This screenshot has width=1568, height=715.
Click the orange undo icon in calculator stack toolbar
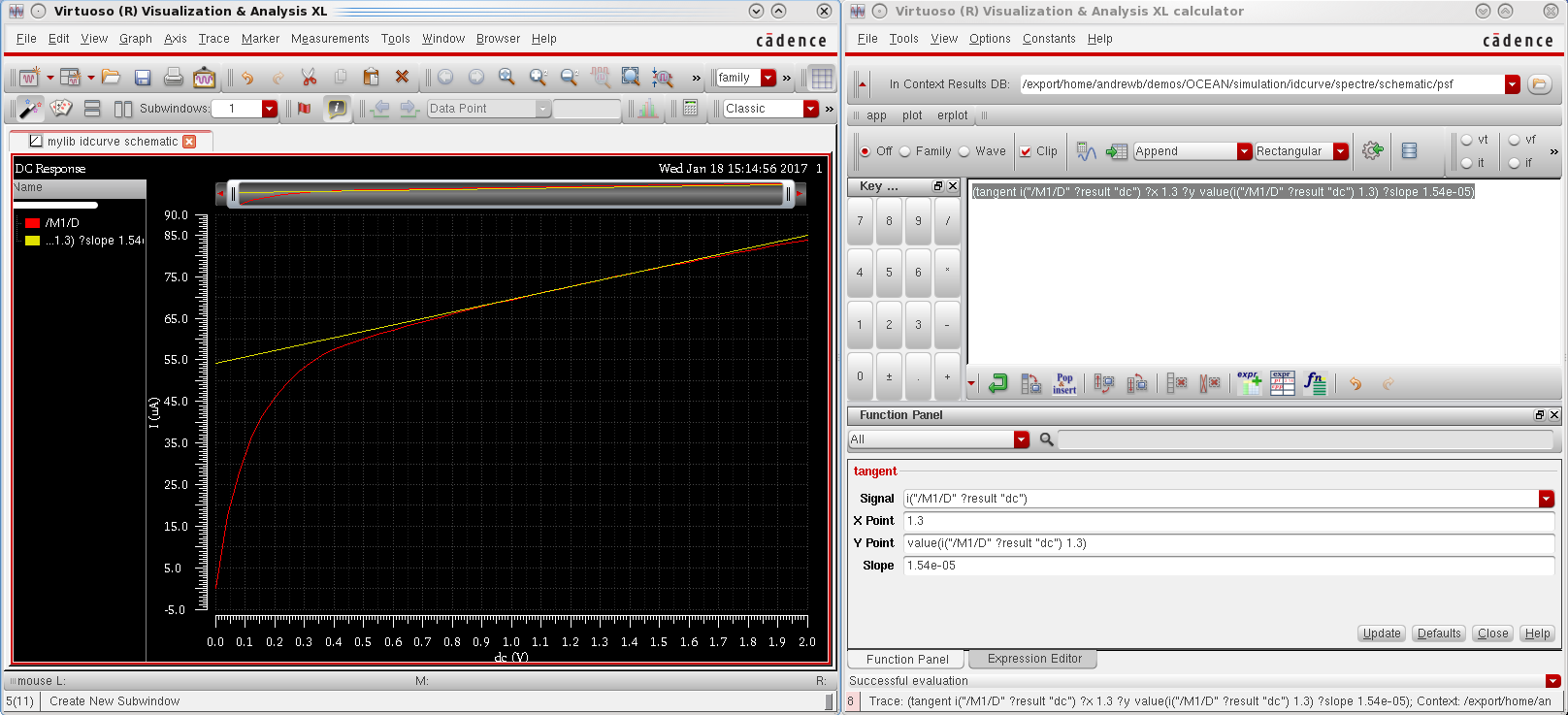tap(1356, 383)
